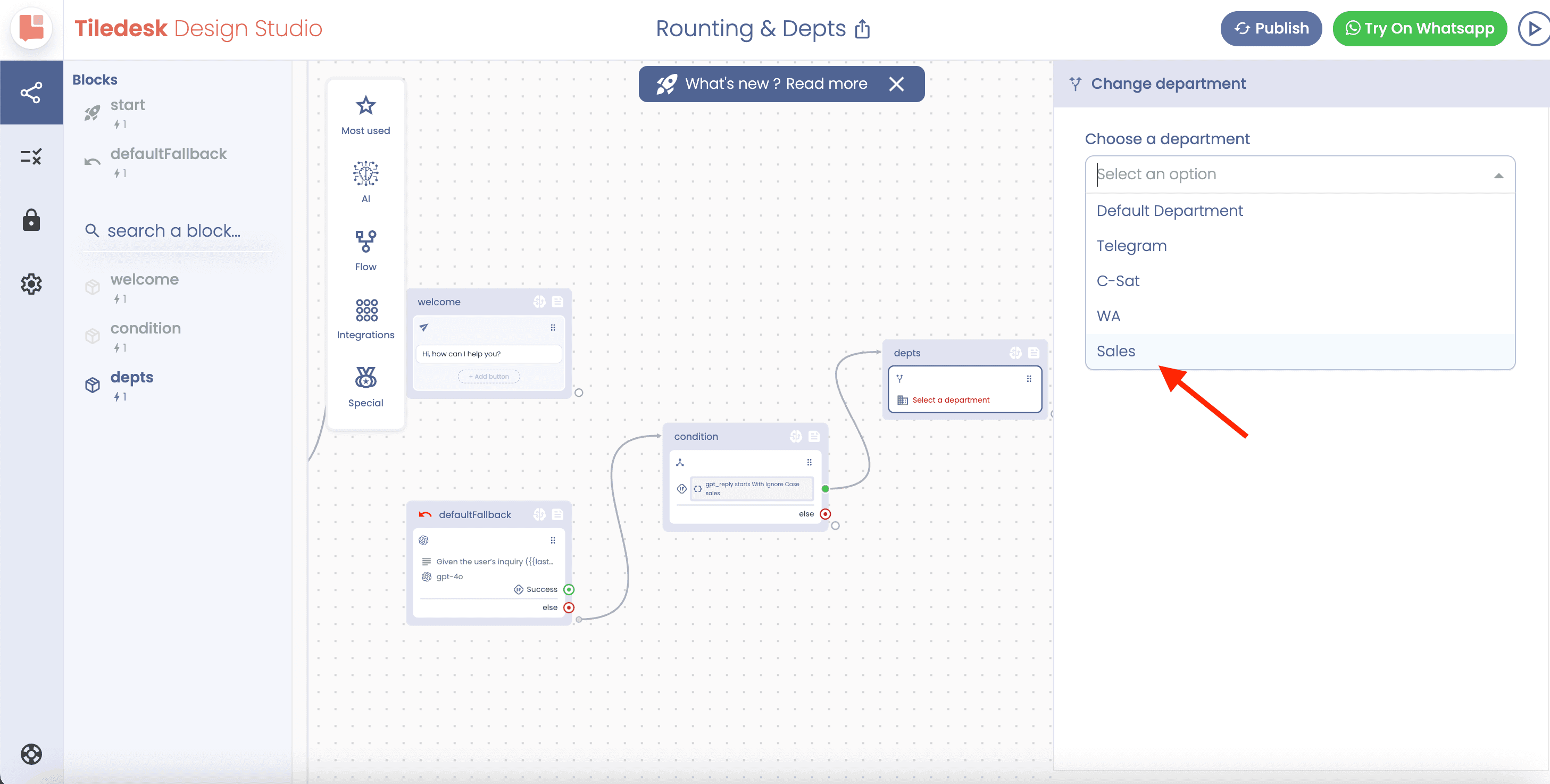Click the condition true green connector

point(825,489)
